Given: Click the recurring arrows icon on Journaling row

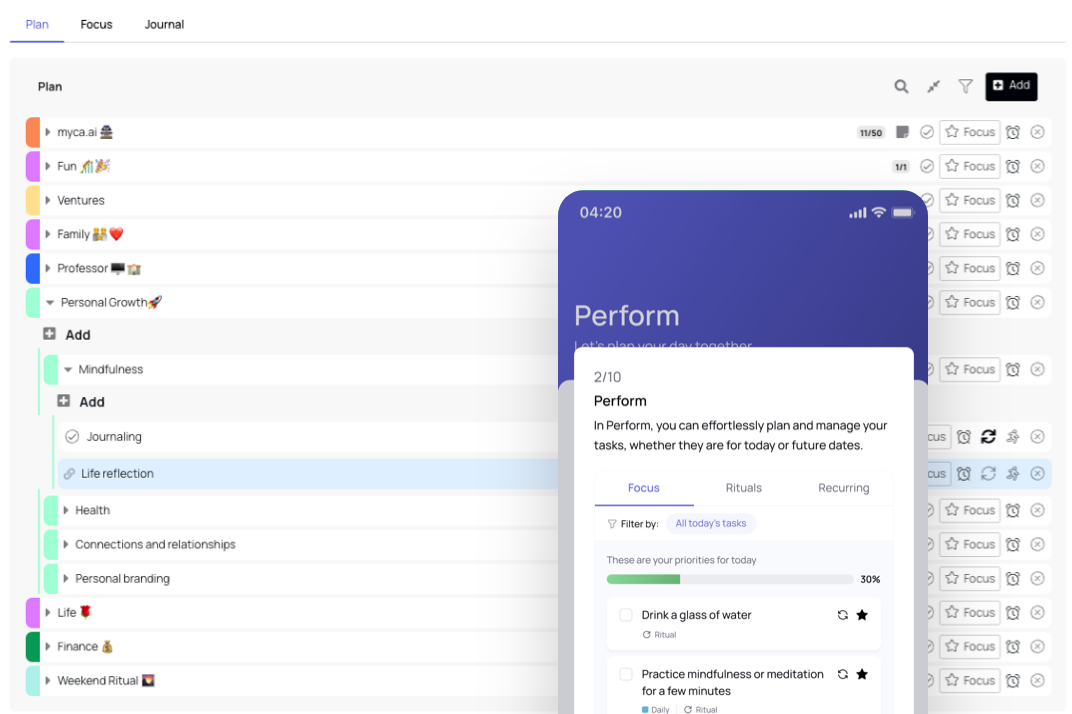Looking at the screenshot, I should click(x=988, y=436).
